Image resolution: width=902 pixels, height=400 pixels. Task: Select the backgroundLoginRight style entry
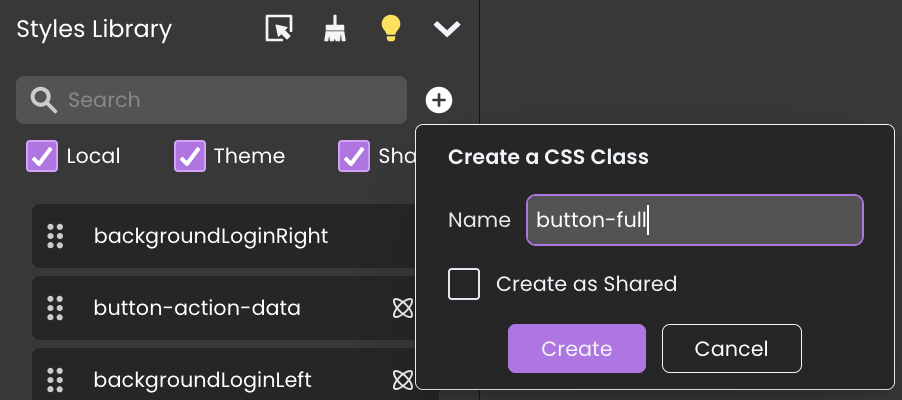click(x=211, y=237)
